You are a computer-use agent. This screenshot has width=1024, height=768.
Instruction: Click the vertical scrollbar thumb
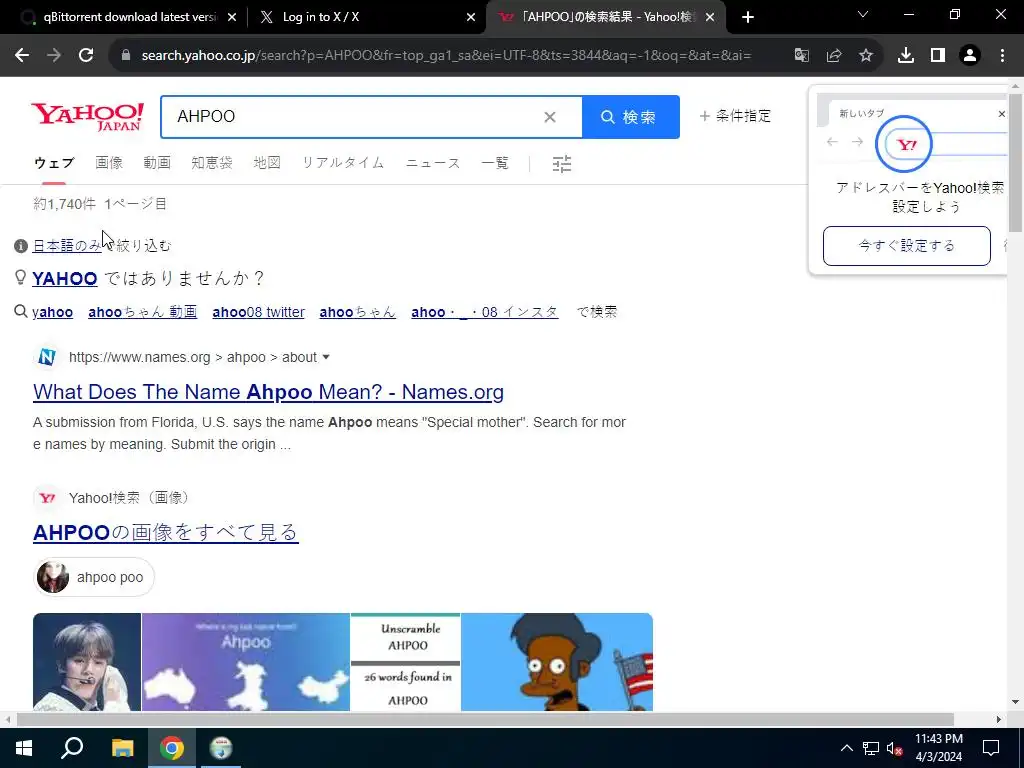click(x=1015, y=163)
